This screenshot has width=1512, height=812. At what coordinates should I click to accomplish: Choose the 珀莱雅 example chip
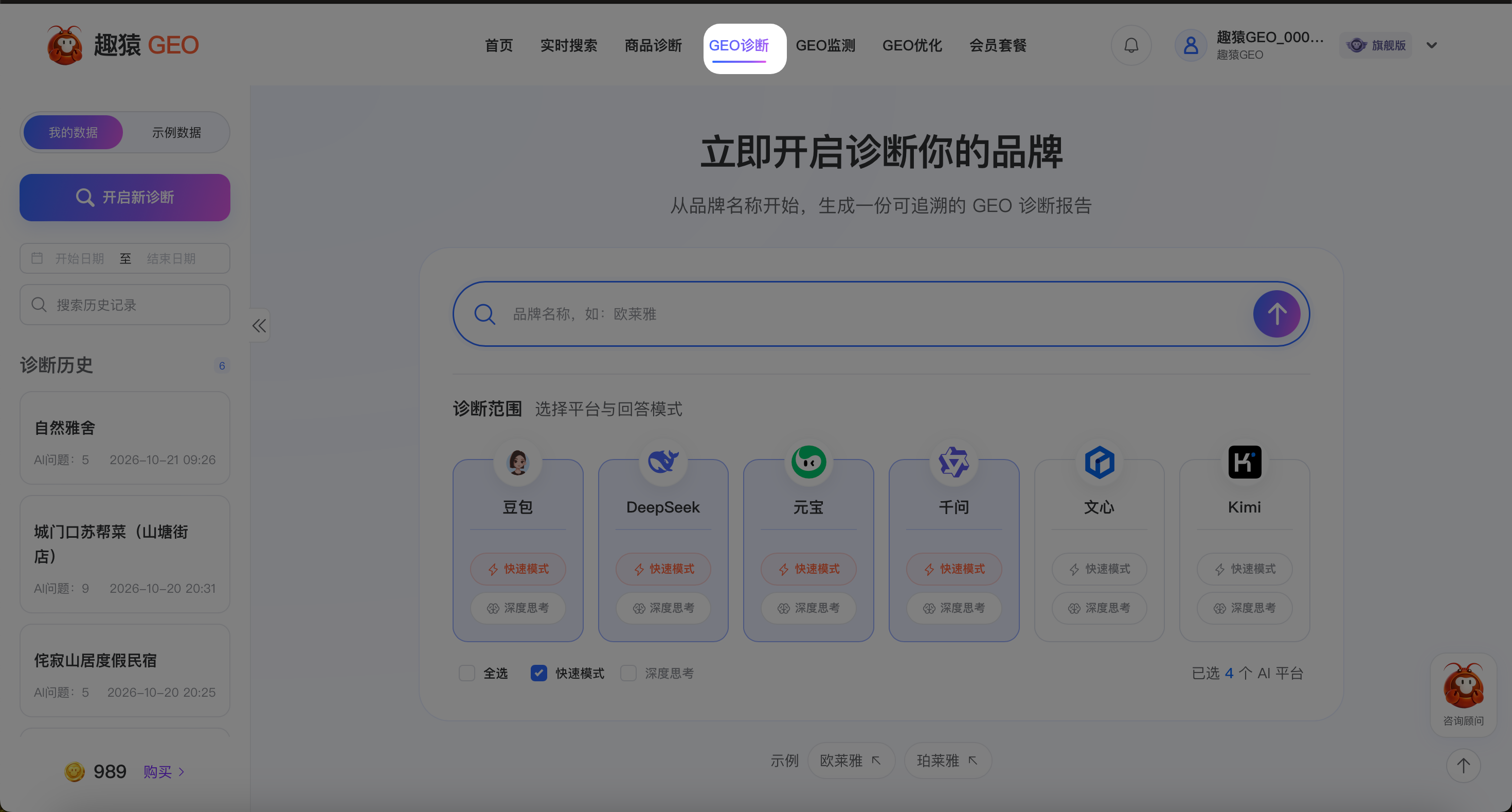click(x=948, y=761)
